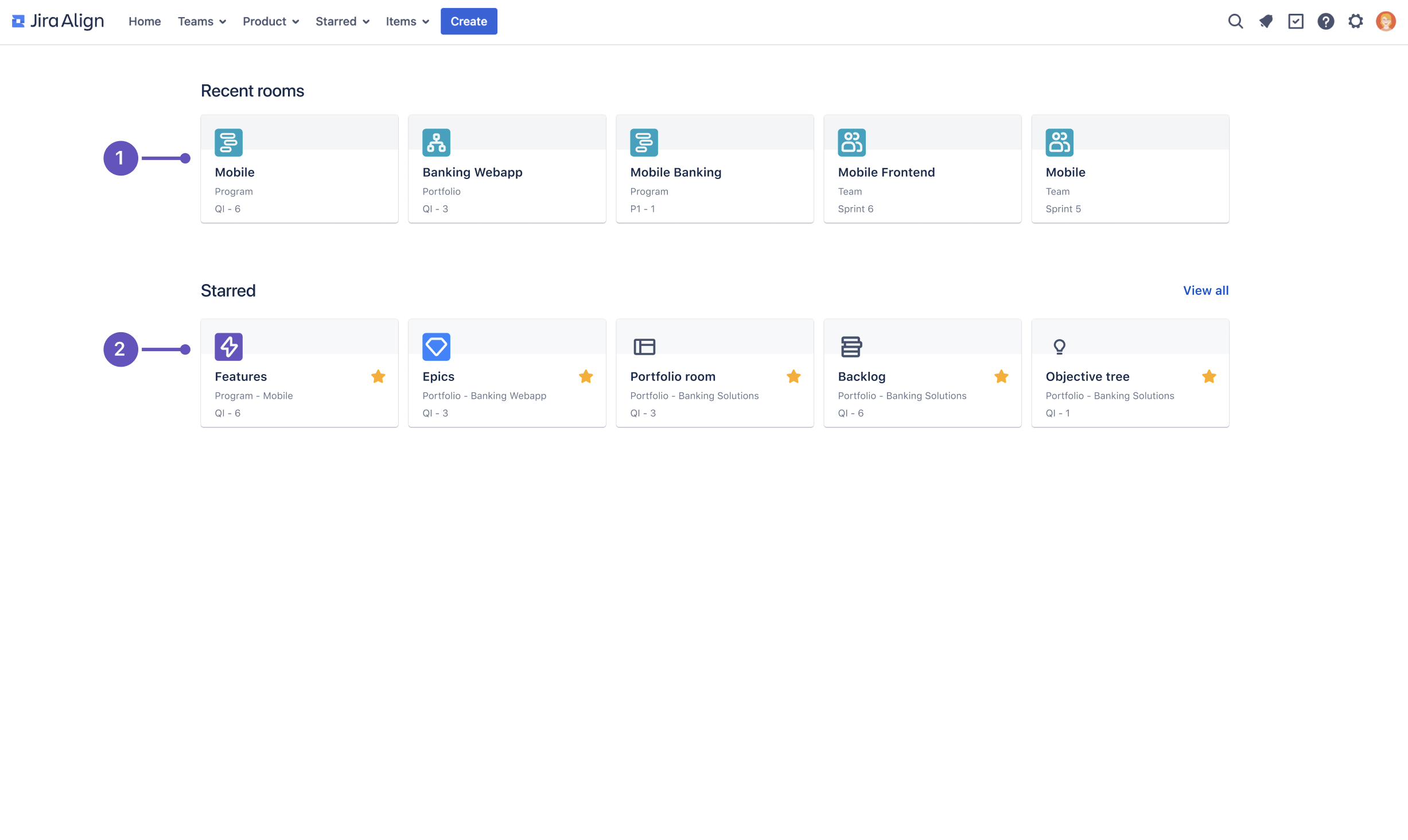
Task: Click the Mobile Frontend team icon
Action: click(x=851, y=142)
